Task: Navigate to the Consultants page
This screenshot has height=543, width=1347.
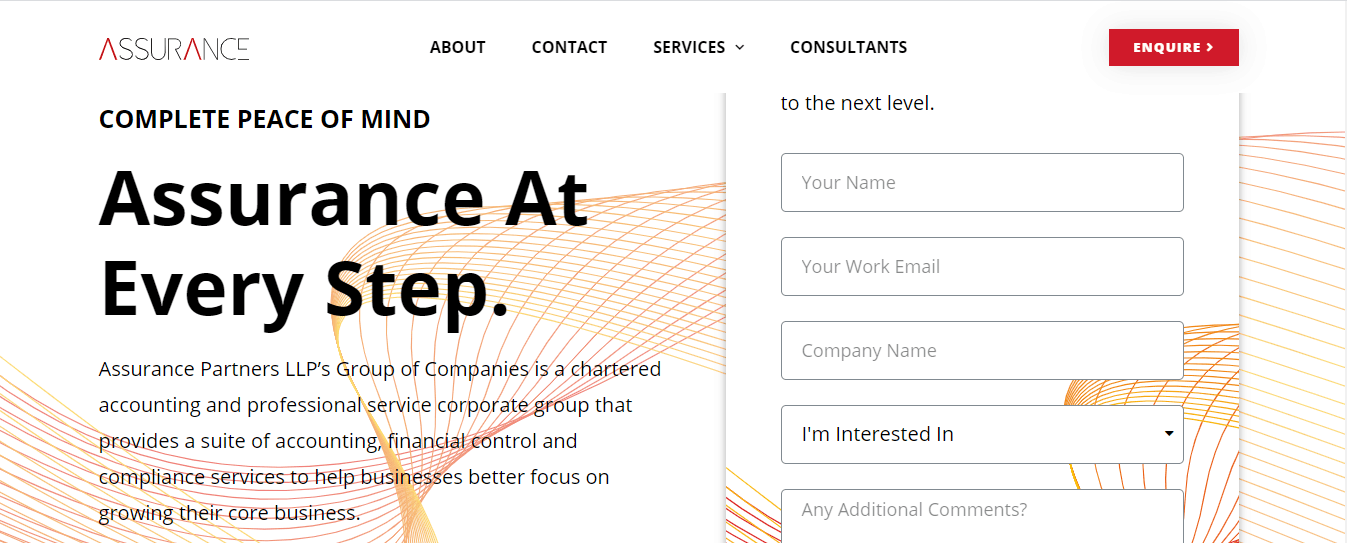Action: [848, 47]
